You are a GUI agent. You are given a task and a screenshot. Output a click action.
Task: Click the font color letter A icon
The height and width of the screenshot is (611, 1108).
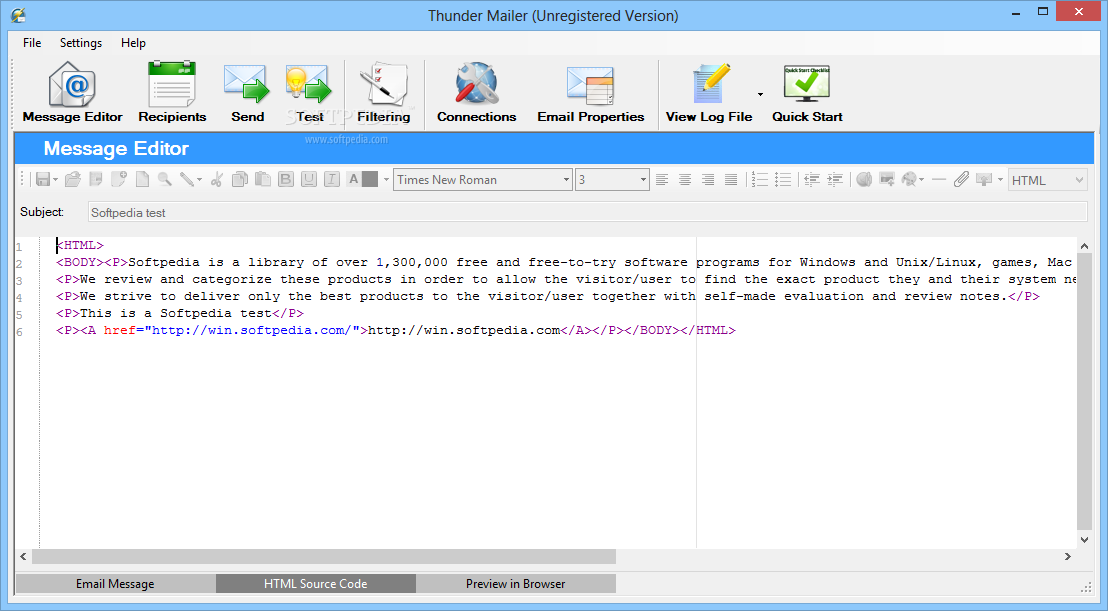[354, 179]
